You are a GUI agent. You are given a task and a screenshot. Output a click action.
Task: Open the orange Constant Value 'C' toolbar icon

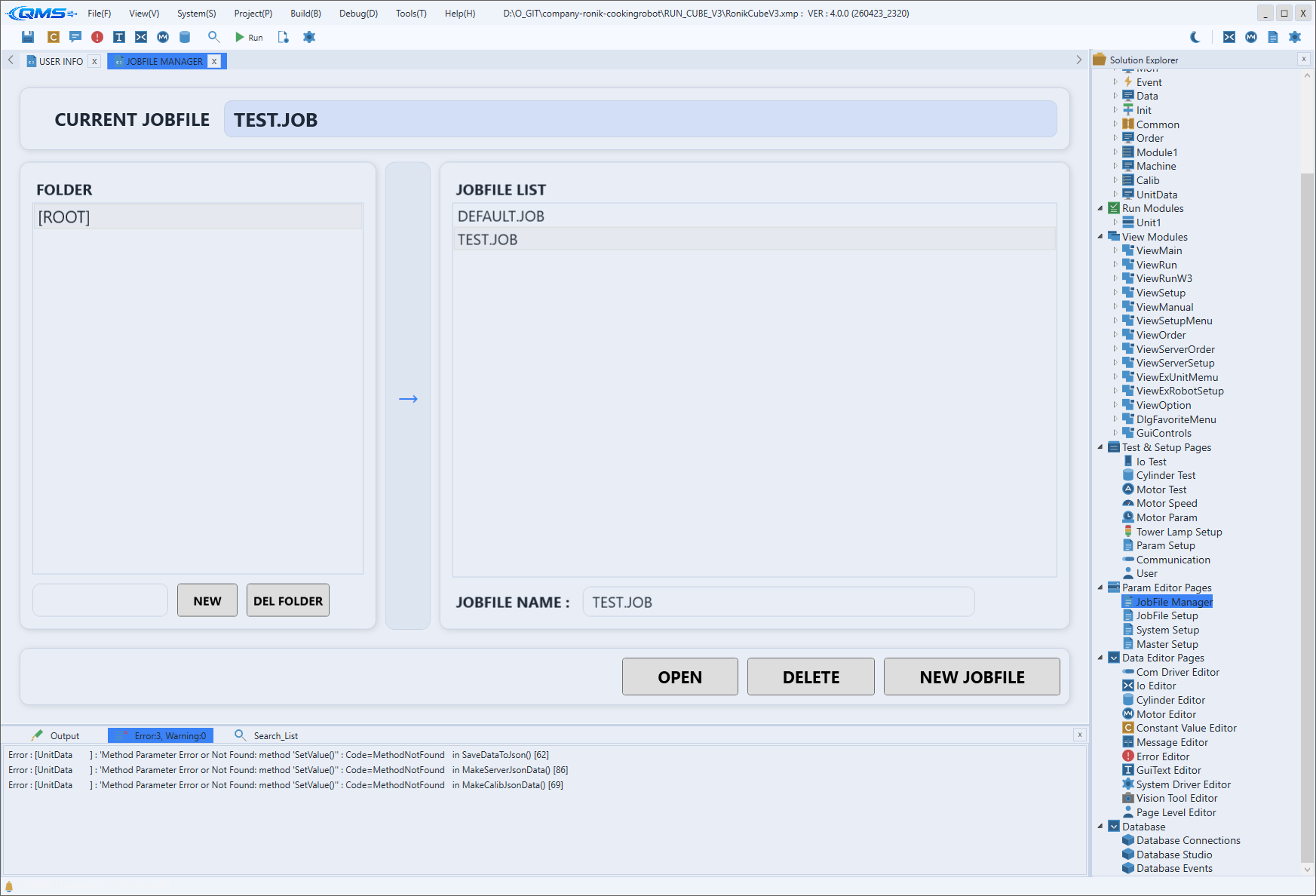pos(54,37)
